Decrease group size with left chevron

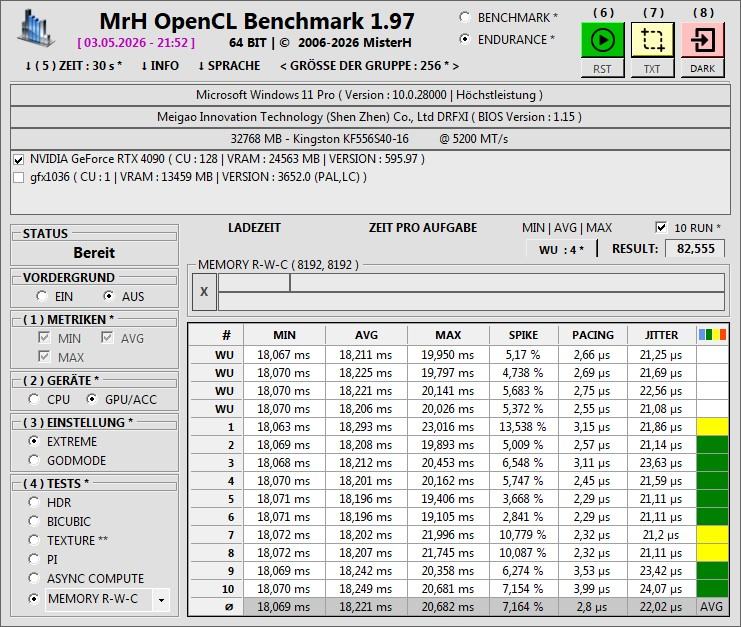[x=283, y=66]
